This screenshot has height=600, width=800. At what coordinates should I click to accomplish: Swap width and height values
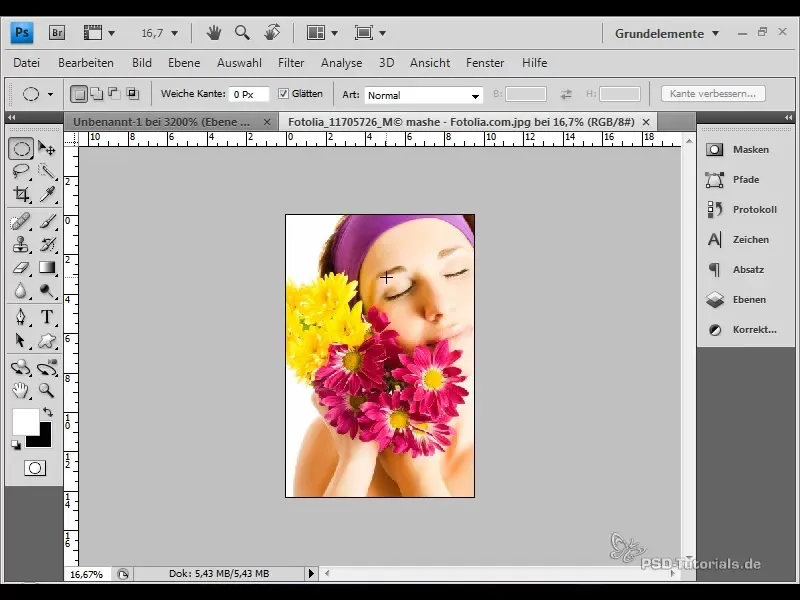566,94
